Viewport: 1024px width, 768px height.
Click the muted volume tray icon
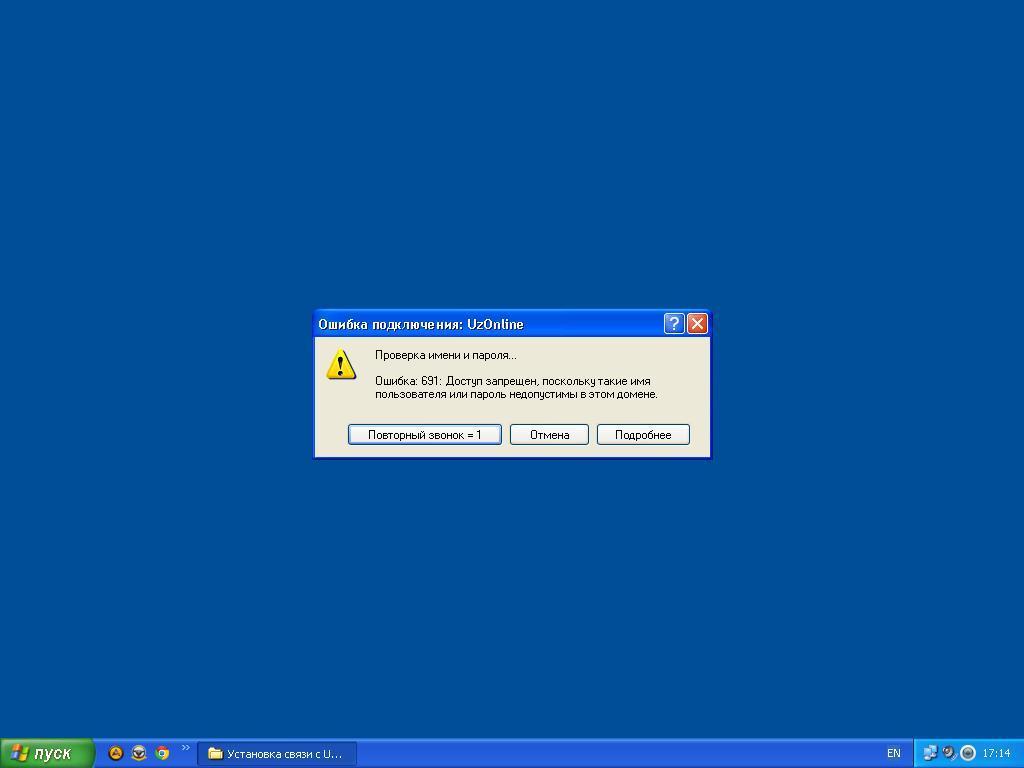pos(949,753)
